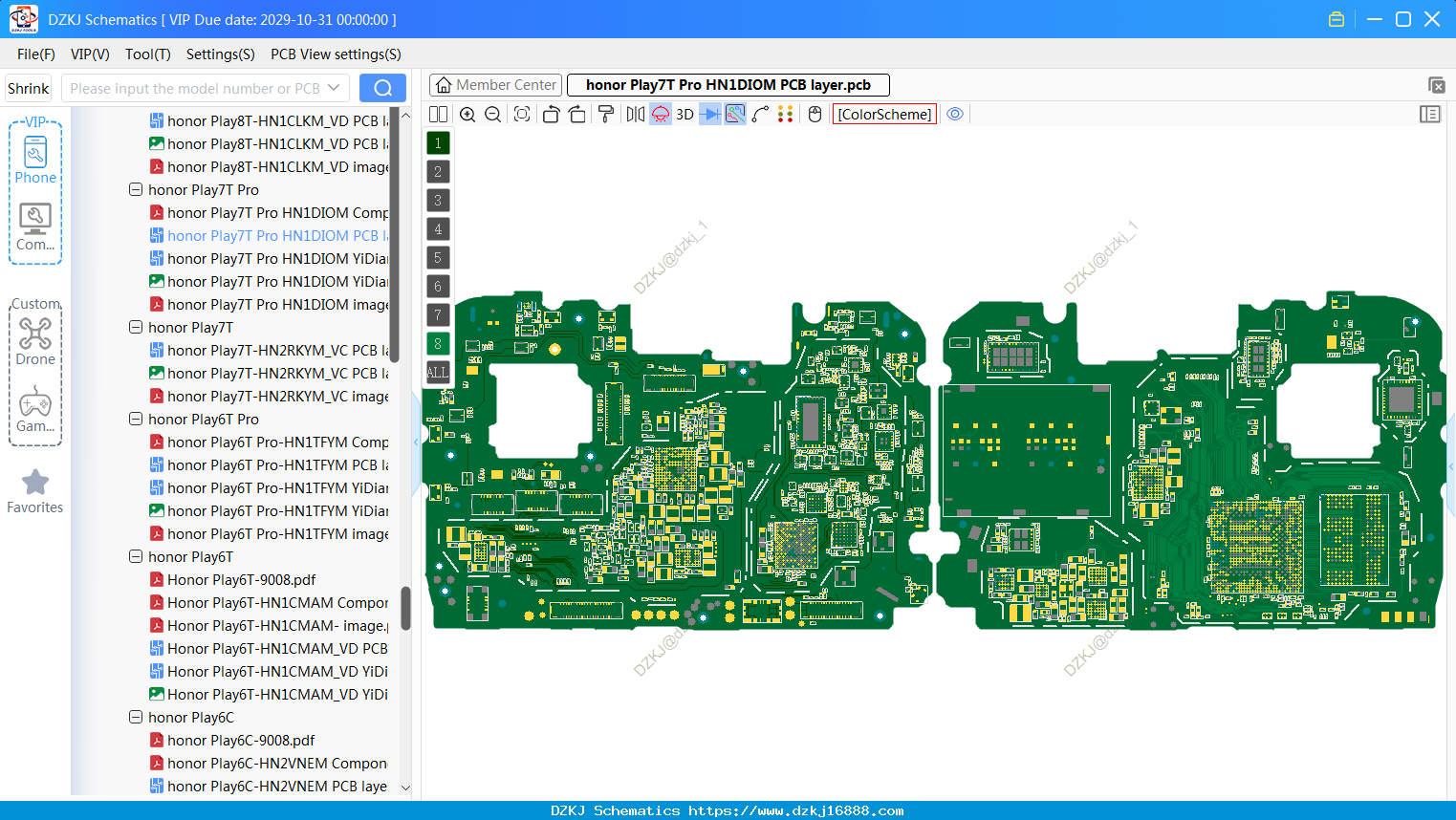This screenshot has width=1456, height=820.
Task: Toggle the right side panel icon
Action: click(1430, 115)
